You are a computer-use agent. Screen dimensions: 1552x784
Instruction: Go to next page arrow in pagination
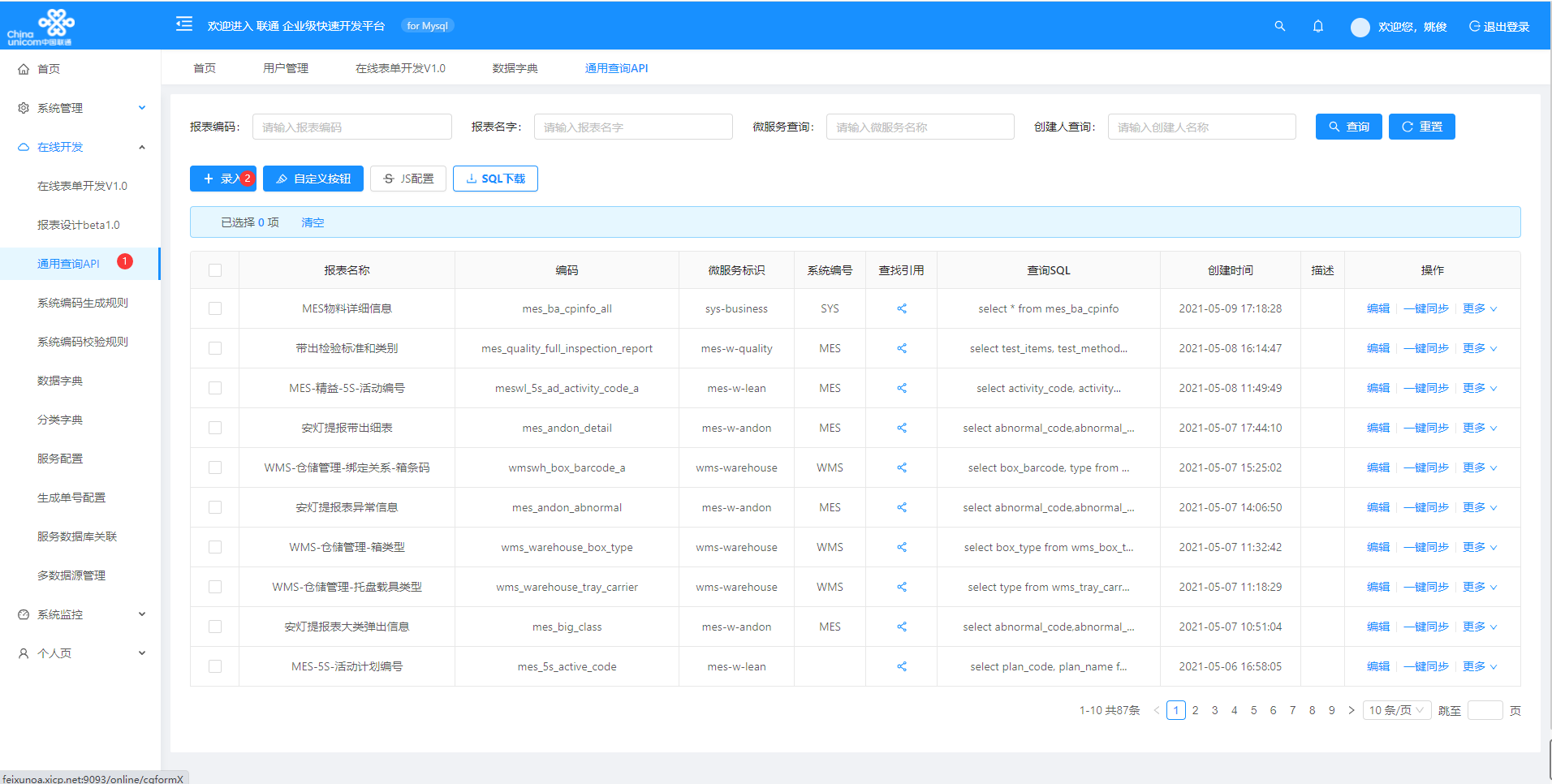(x=1351, y=710)
